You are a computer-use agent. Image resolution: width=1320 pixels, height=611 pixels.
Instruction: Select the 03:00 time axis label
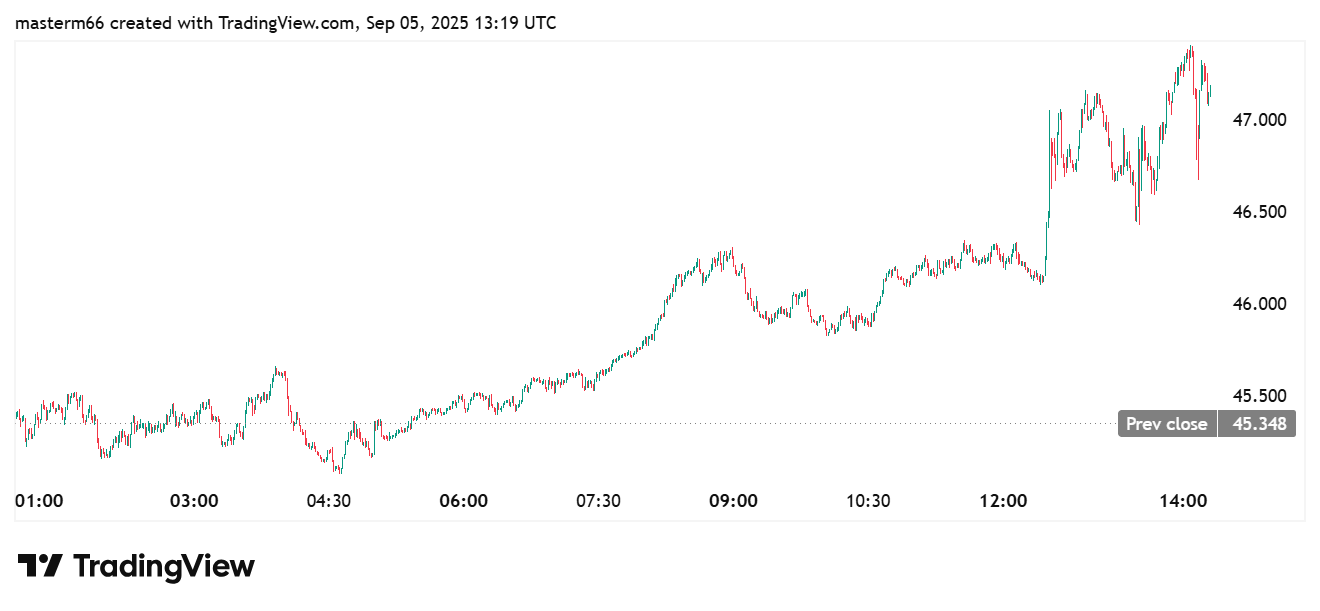click(194, 500)
